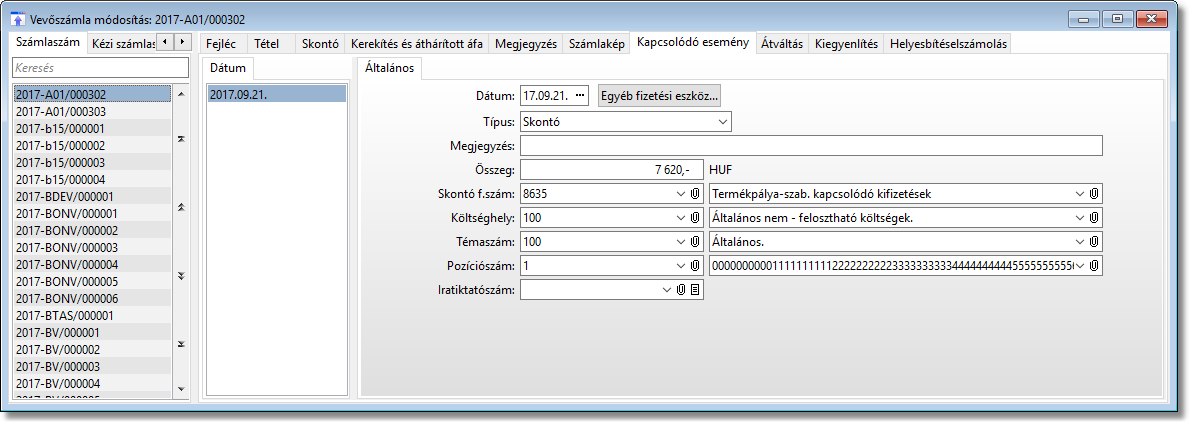Switch to the Megjegyzés tab
The height and width of the screenshot is (424, 1190).
(x=526, y=44)
